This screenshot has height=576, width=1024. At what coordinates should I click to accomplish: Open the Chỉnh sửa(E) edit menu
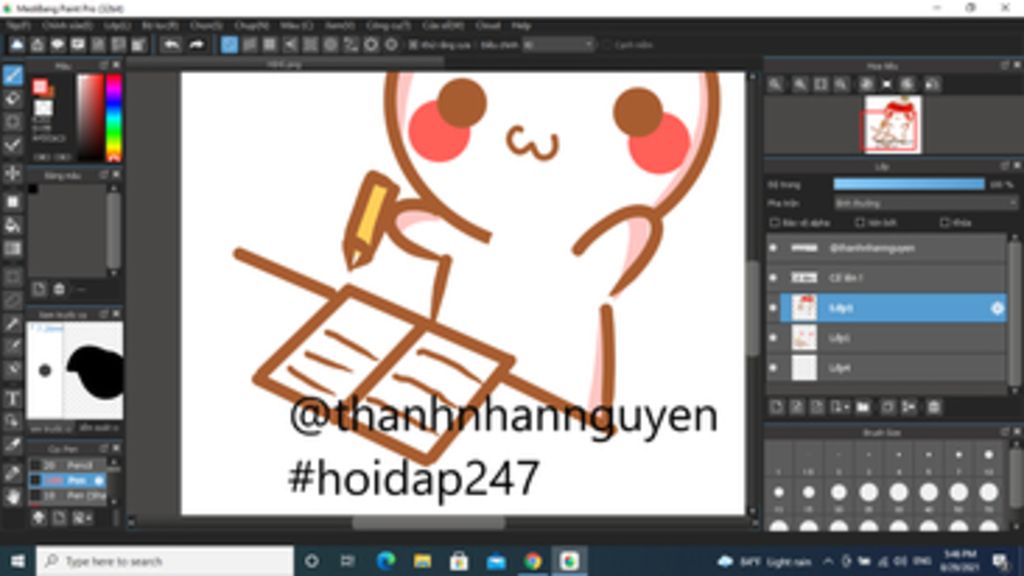tap(67, 25)
